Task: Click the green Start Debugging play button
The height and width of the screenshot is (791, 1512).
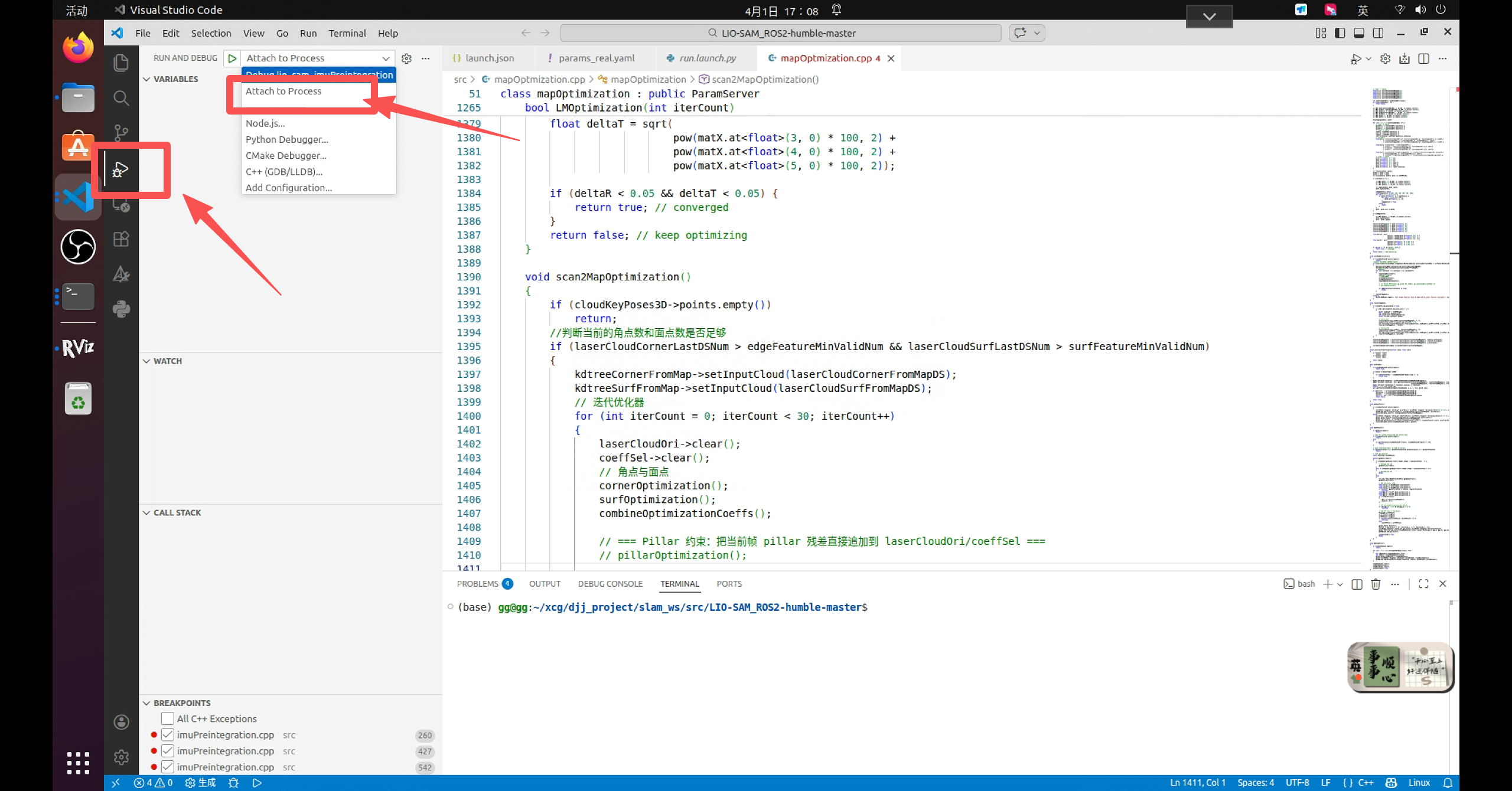Action: pos(233,58)
